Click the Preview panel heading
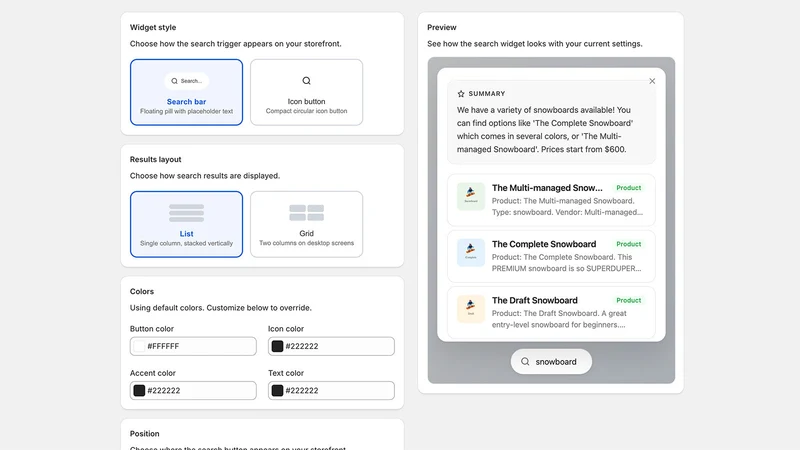 coord(442,28)
